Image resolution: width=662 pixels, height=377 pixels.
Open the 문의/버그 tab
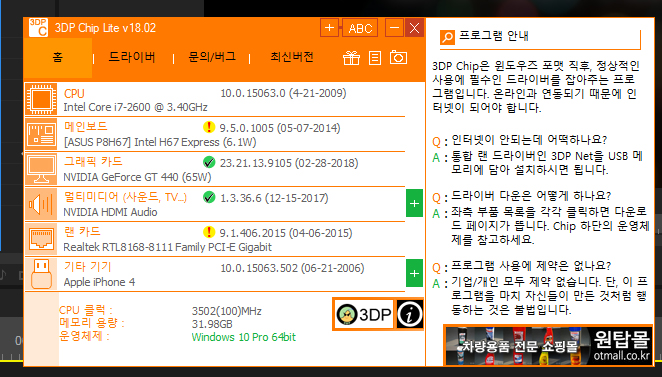pos(212,57)
